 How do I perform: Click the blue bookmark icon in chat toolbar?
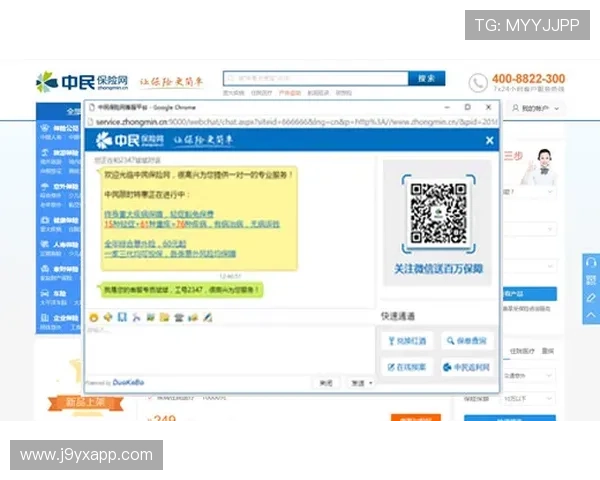tap(122, 317)
